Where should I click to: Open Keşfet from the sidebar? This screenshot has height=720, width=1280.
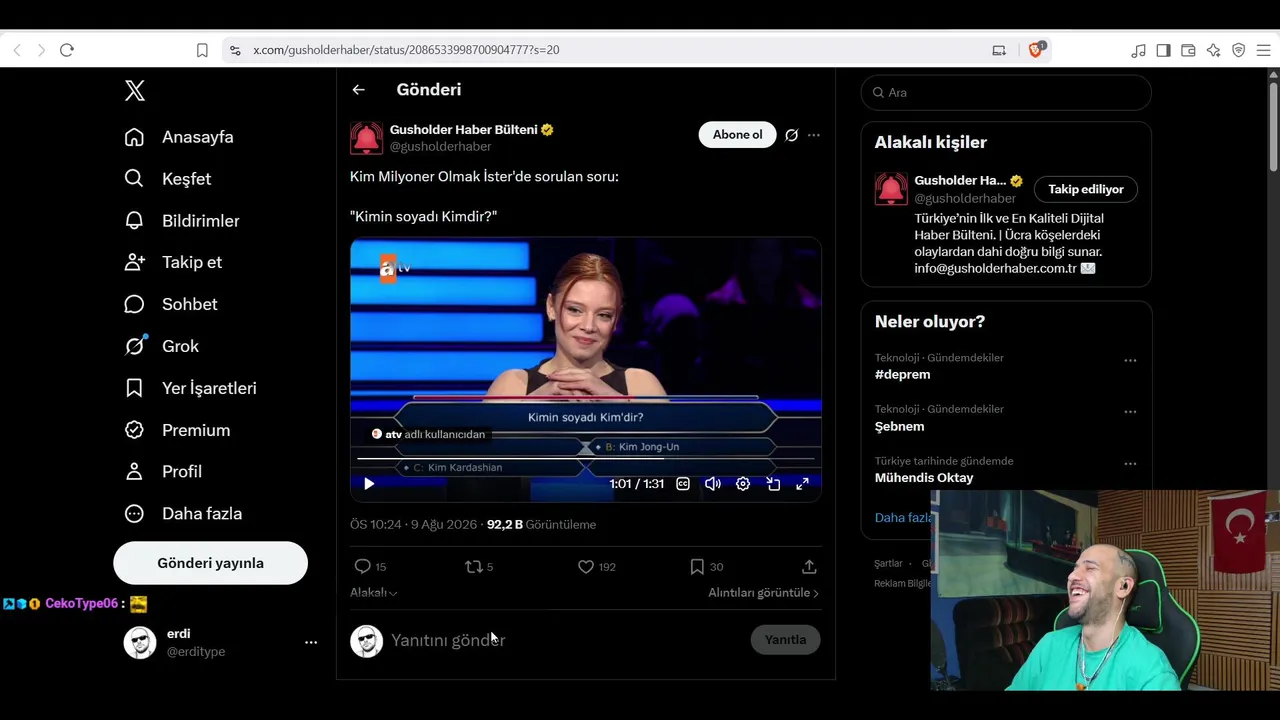168,179
